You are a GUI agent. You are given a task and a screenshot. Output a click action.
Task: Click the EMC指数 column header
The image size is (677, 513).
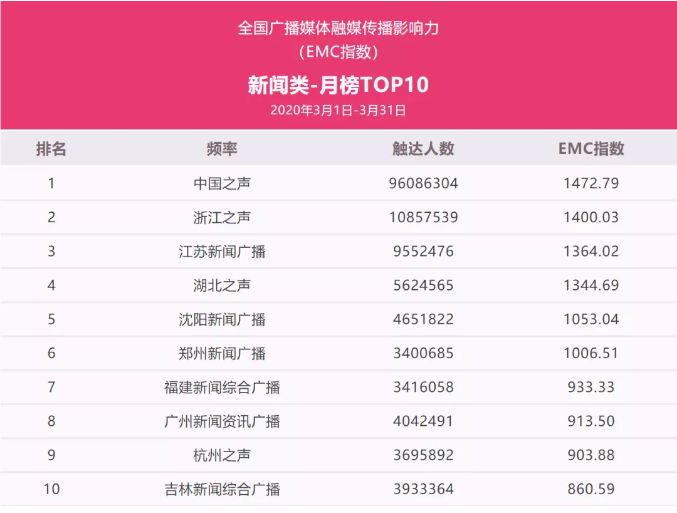[591, 149]
